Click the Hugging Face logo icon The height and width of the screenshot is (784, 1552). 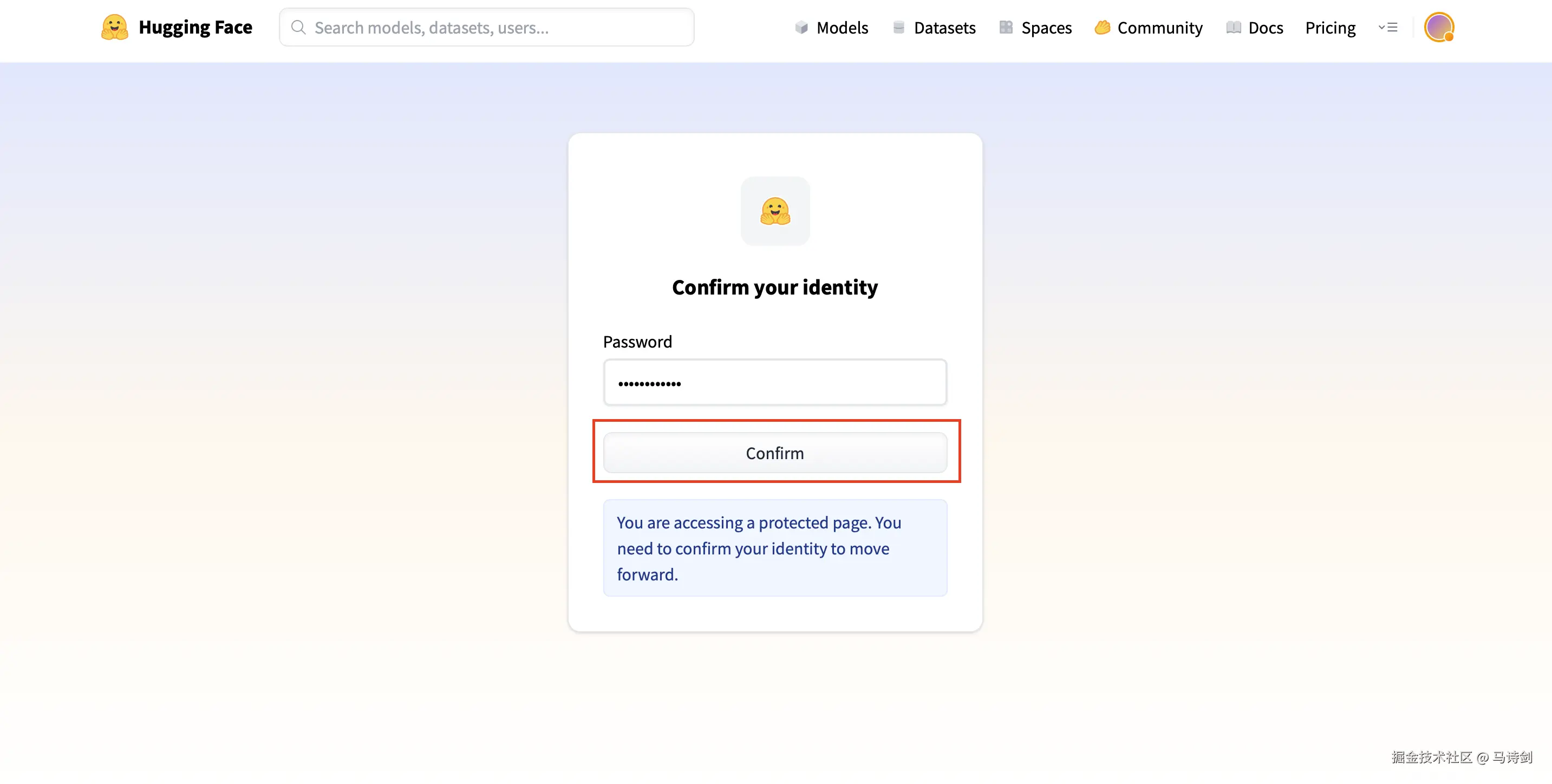(x=114, y=27)
